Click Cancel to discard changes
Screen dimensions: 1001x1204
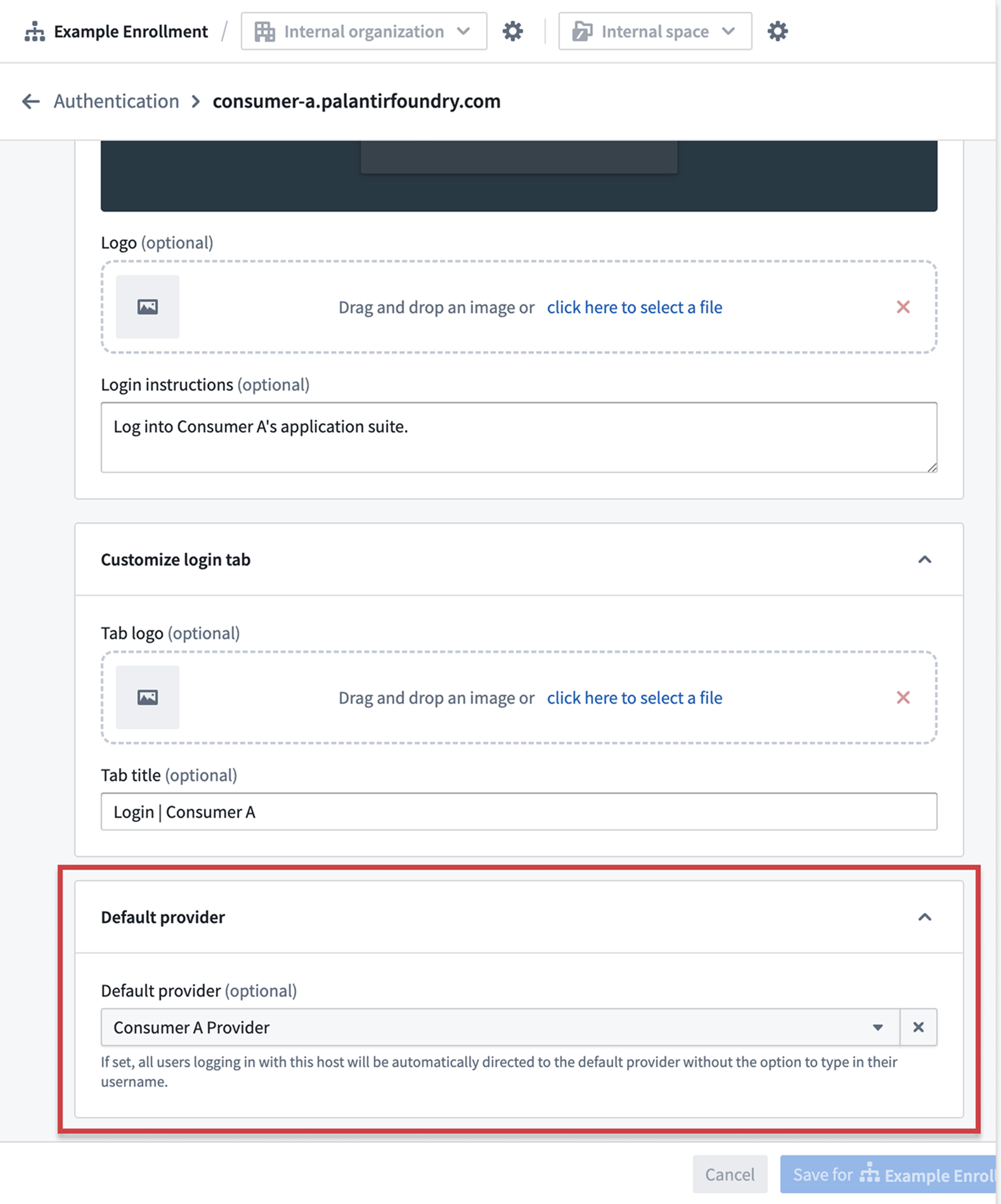pos(730,1174)
